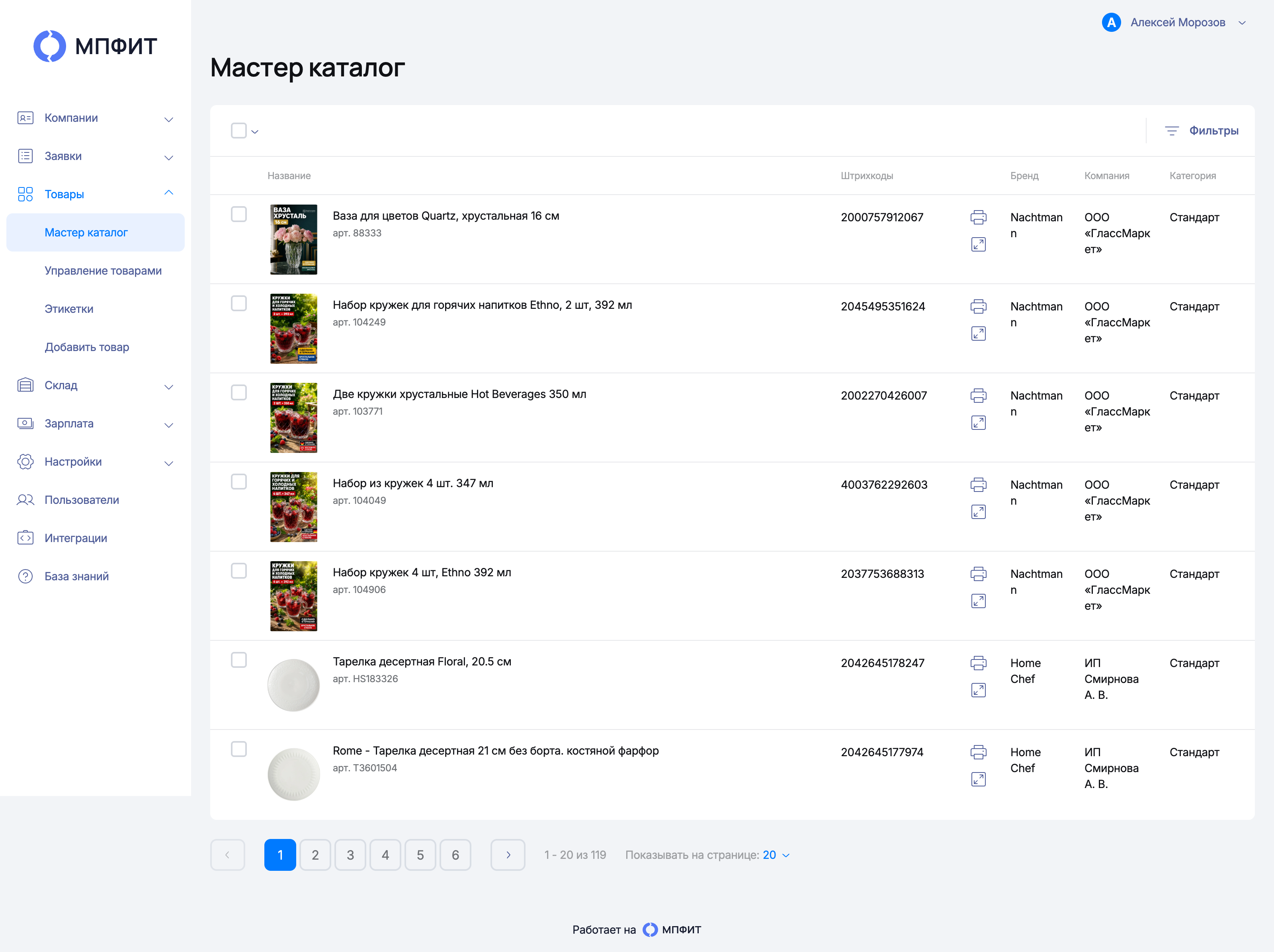This screenshot has width=1274, height=952.
Task: Open items per page dropdown showing 20
Action: pyautogui.click(x=776, y=854)
